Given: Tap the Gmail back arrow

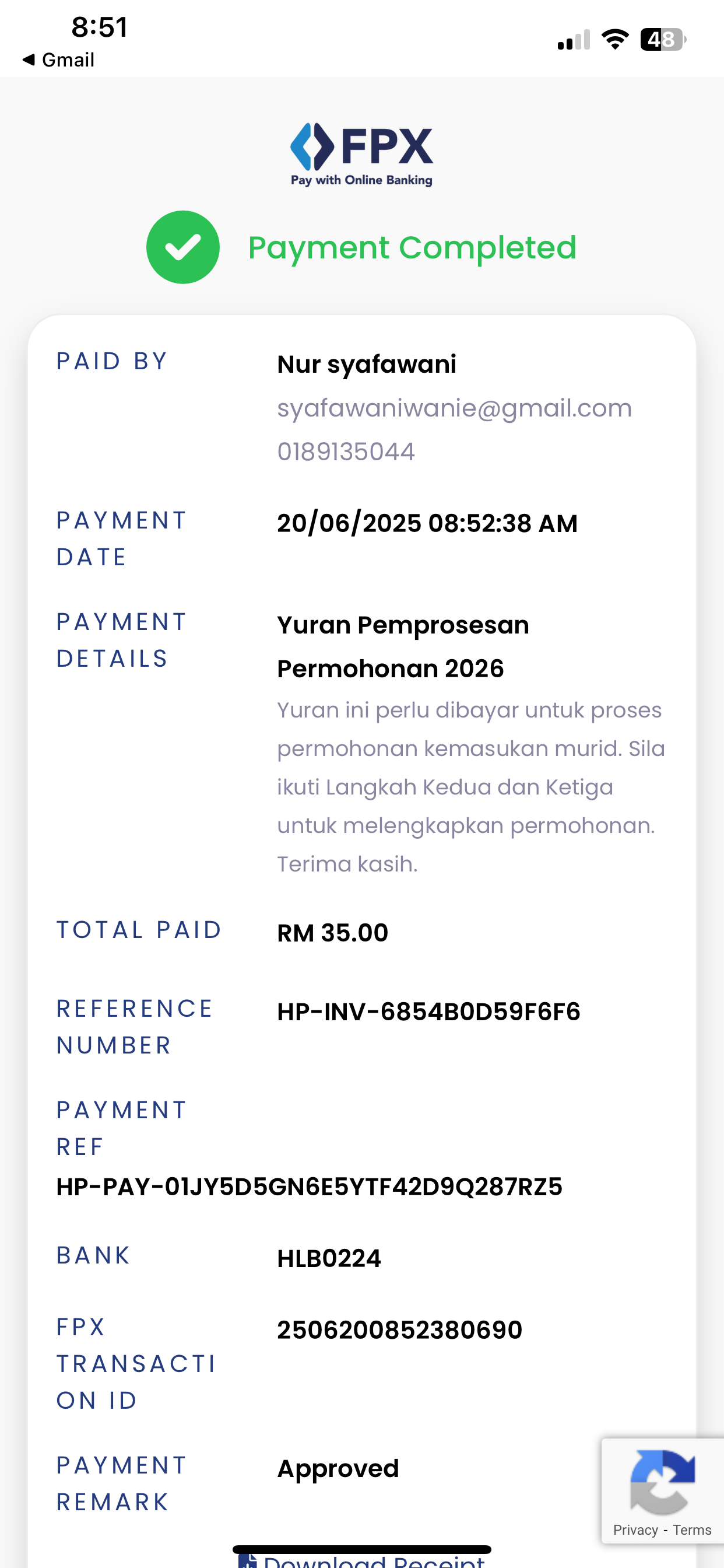Looking at the screenshot, I should (x=28, y=60).
